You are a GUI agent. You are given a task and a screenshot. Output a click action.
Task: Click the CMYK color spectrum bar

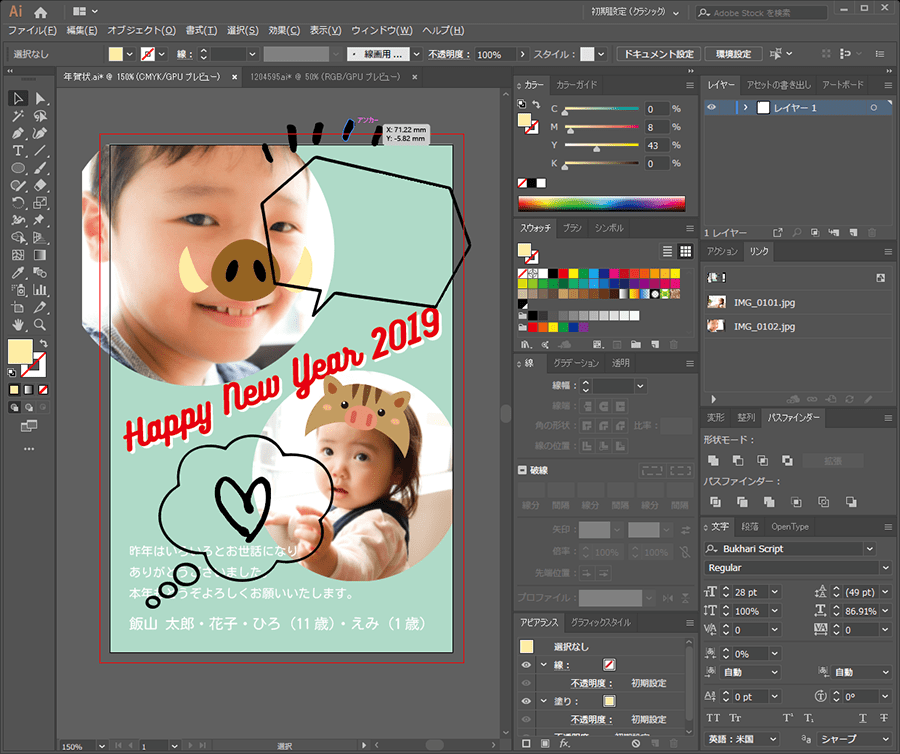601,203
